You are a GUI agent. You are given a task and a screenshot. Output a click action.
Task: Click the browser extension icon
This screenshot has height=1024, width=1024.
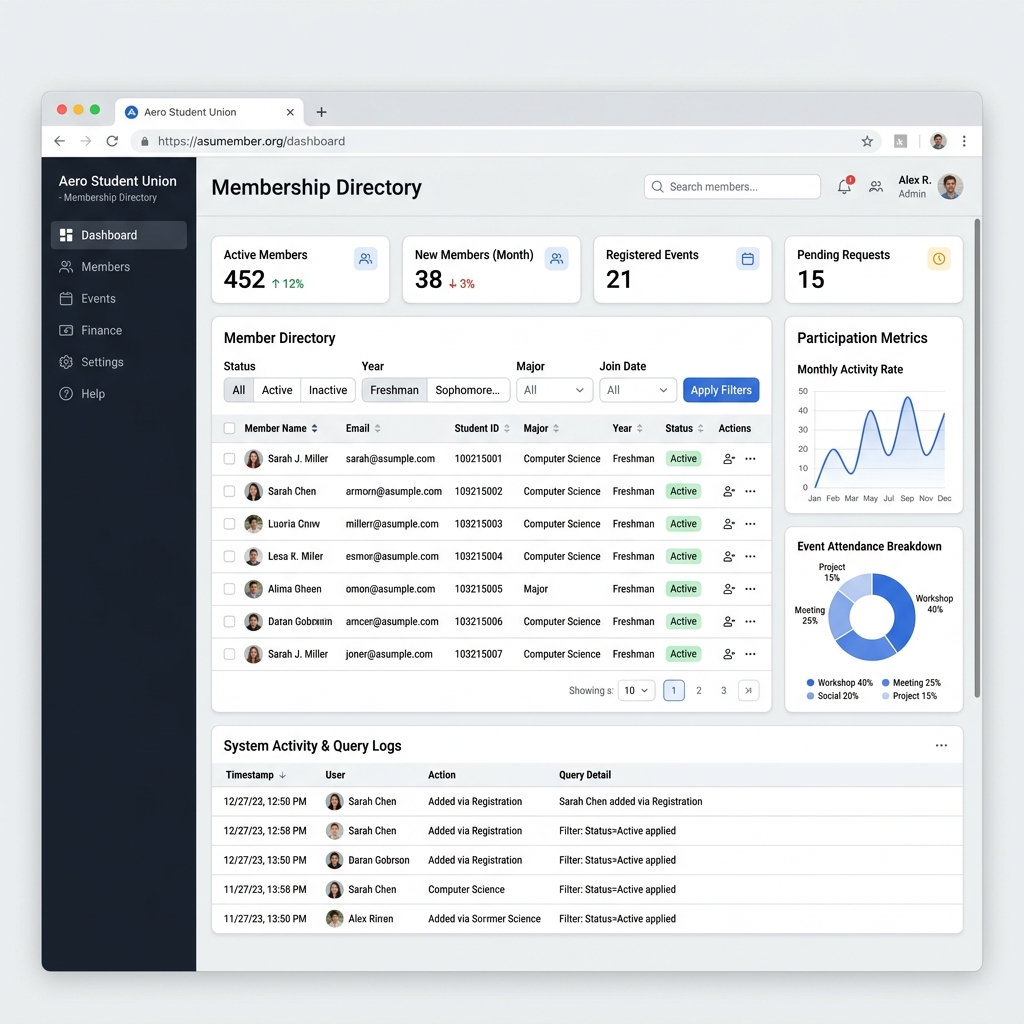(x=901, y=141)
